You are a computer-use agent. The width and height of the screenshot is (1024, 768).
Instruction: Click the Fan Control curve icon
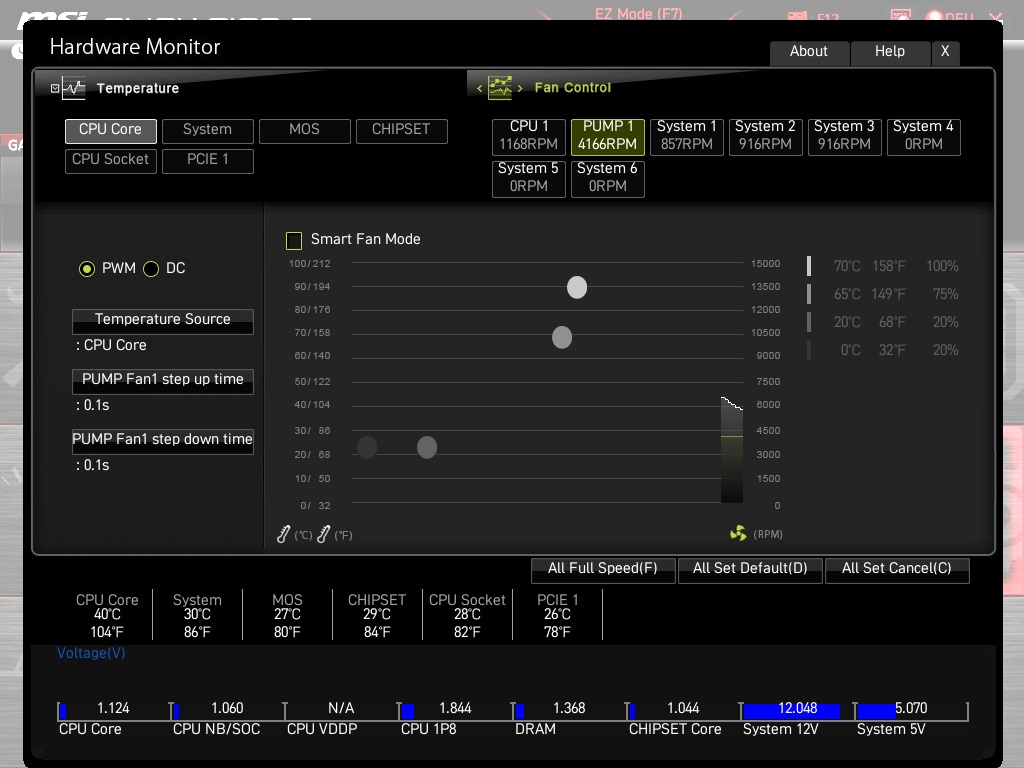coord(500,88)
